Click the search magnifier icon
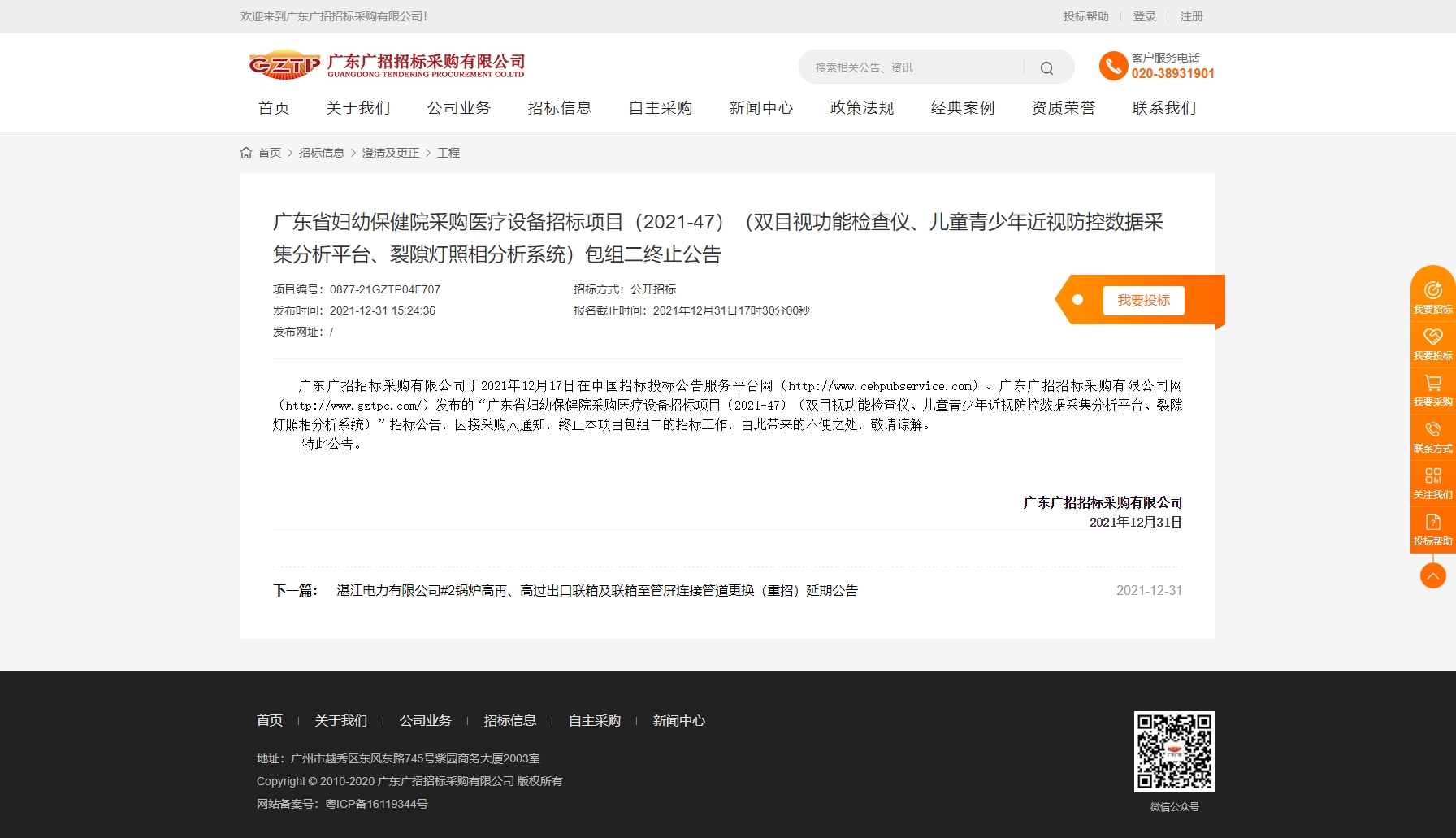 point(1046,68)
